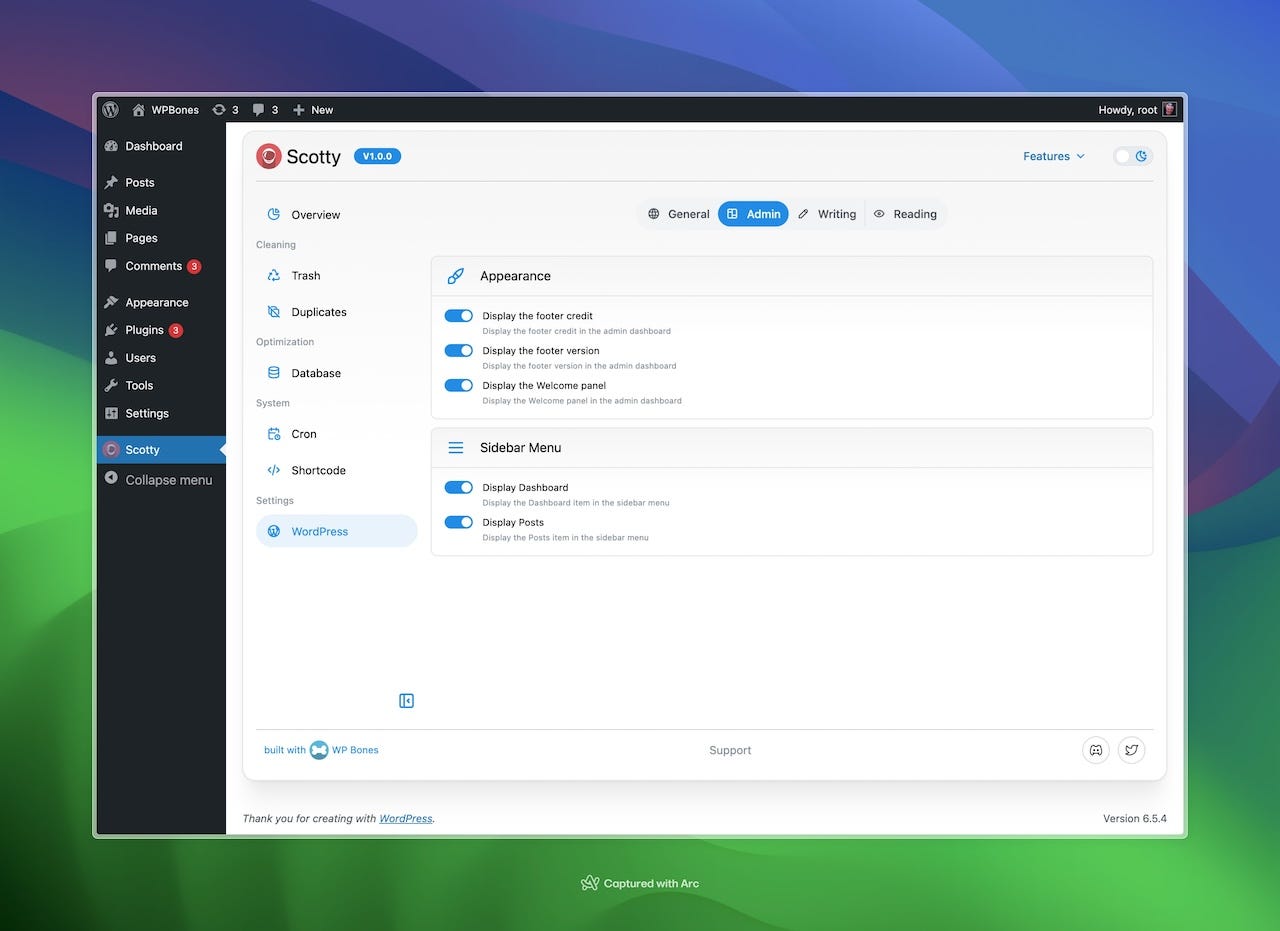1280x931 pixels.
Task: Toggle Display Dashboard switch
Action: [458, 487]
